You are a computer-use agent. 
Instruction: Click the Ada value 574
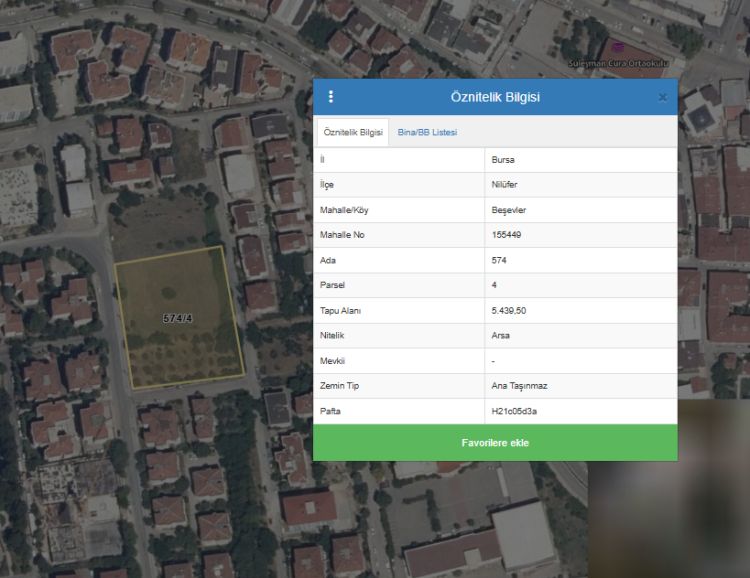click(500, 260)
